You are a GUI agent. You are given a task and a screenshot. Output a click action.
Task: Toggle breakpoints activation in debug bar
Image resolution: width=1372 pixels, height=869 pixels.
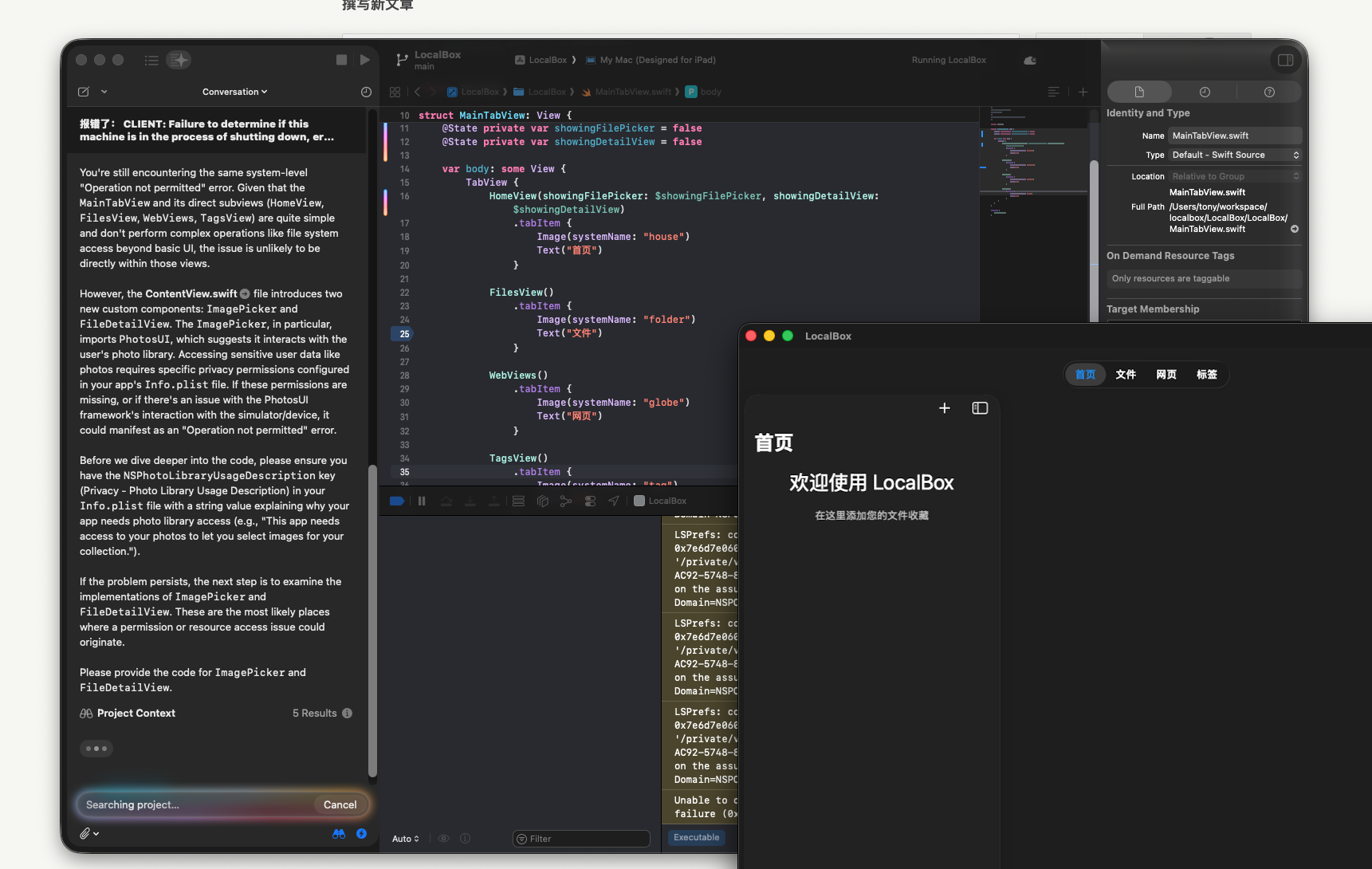coord(396,501)
